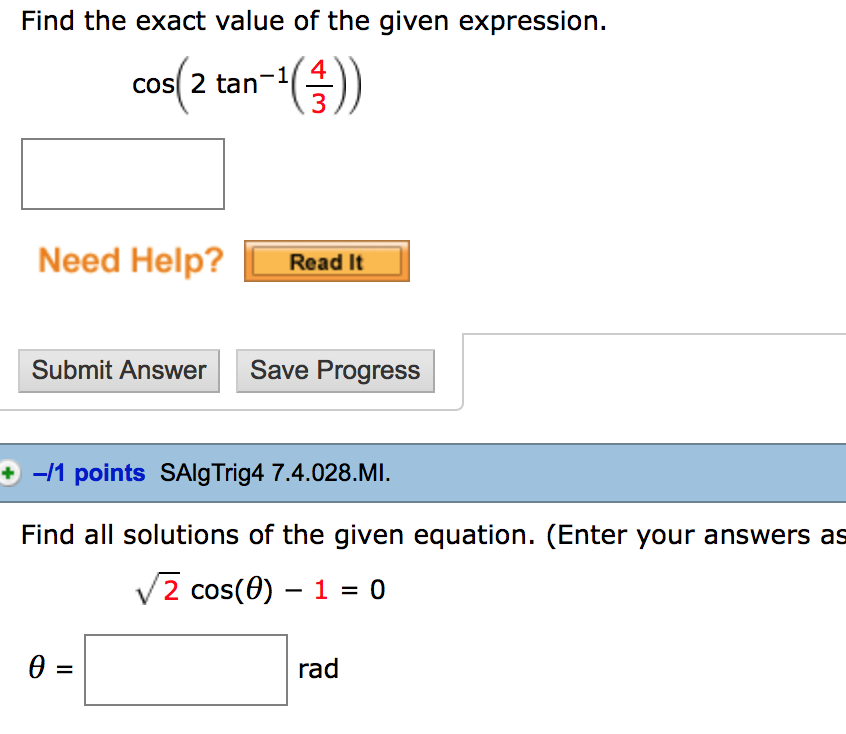Click the blank area of the blue question header
The height and width of the screenshot is (734, 846).
click(x=620, y=473)
